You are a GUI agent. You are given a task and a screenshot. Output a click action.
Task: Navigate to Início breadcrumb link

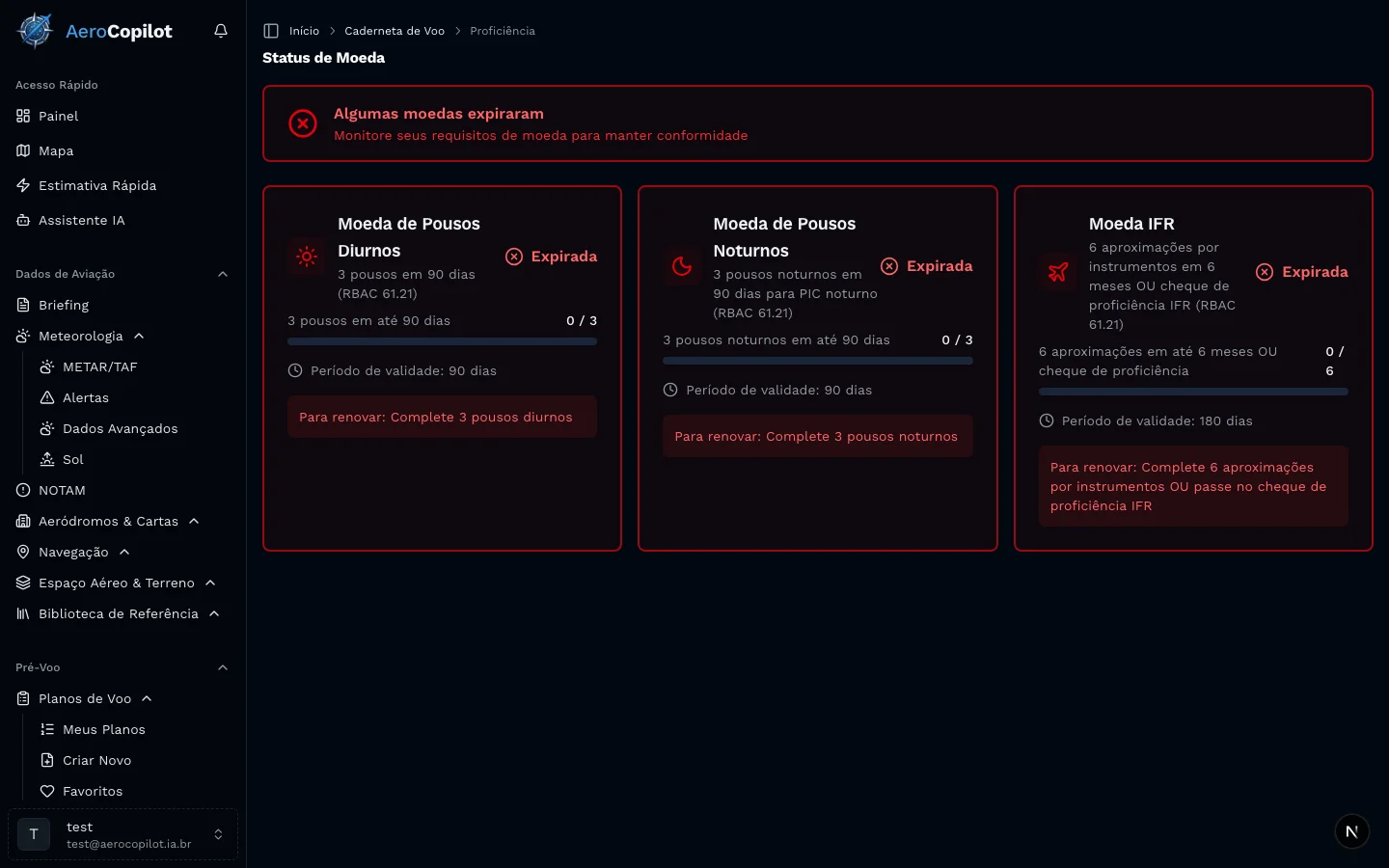click(304, 31)
